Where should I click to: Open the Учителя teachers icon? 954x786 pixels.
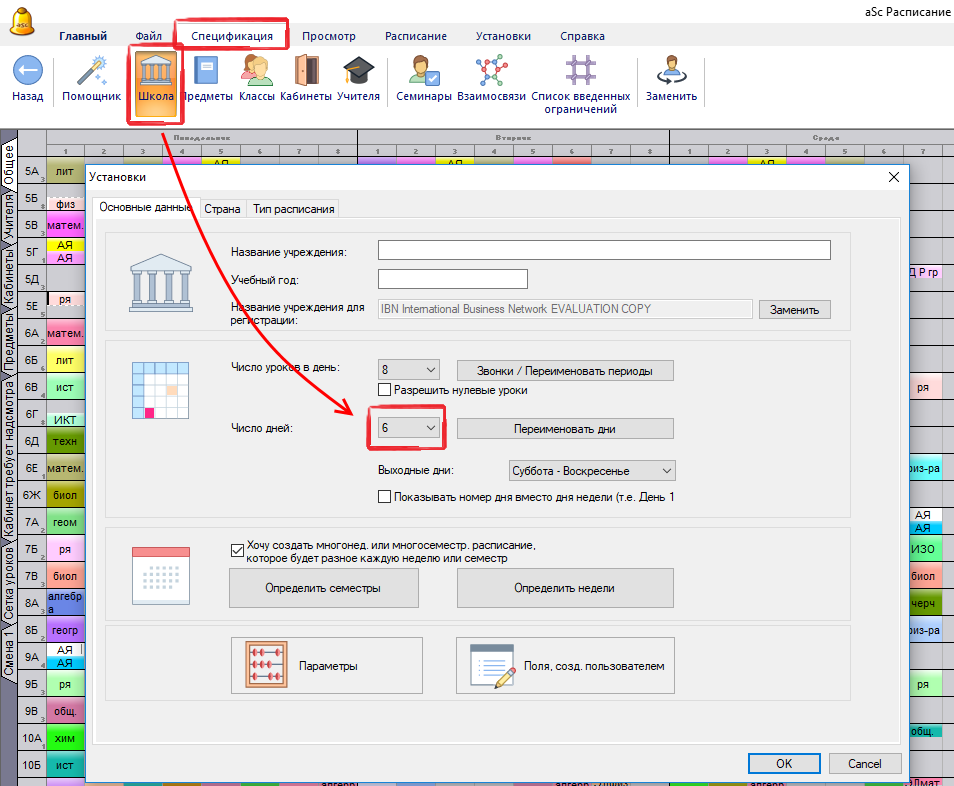(x=358, y=72)
